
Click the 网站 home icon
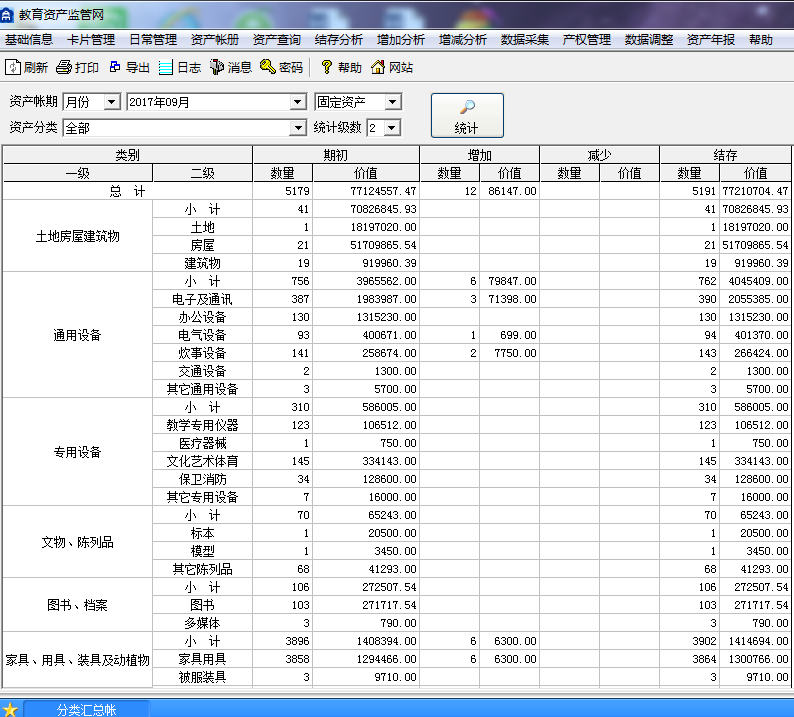click(x=378, y=68)
